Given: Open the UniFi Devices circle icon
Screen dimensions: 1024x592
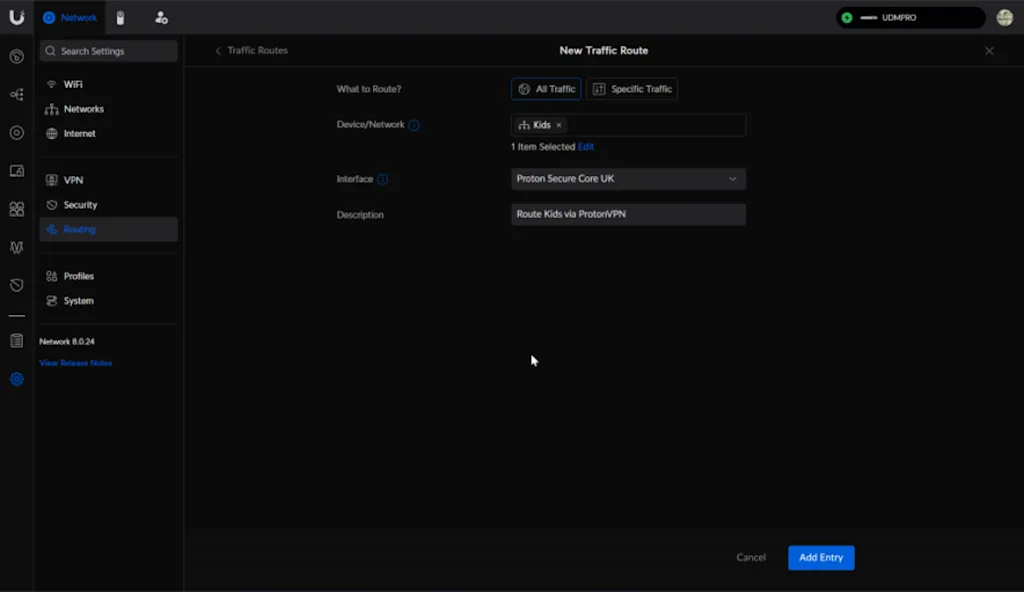Looking at the screenshot, I should point(17,133).
